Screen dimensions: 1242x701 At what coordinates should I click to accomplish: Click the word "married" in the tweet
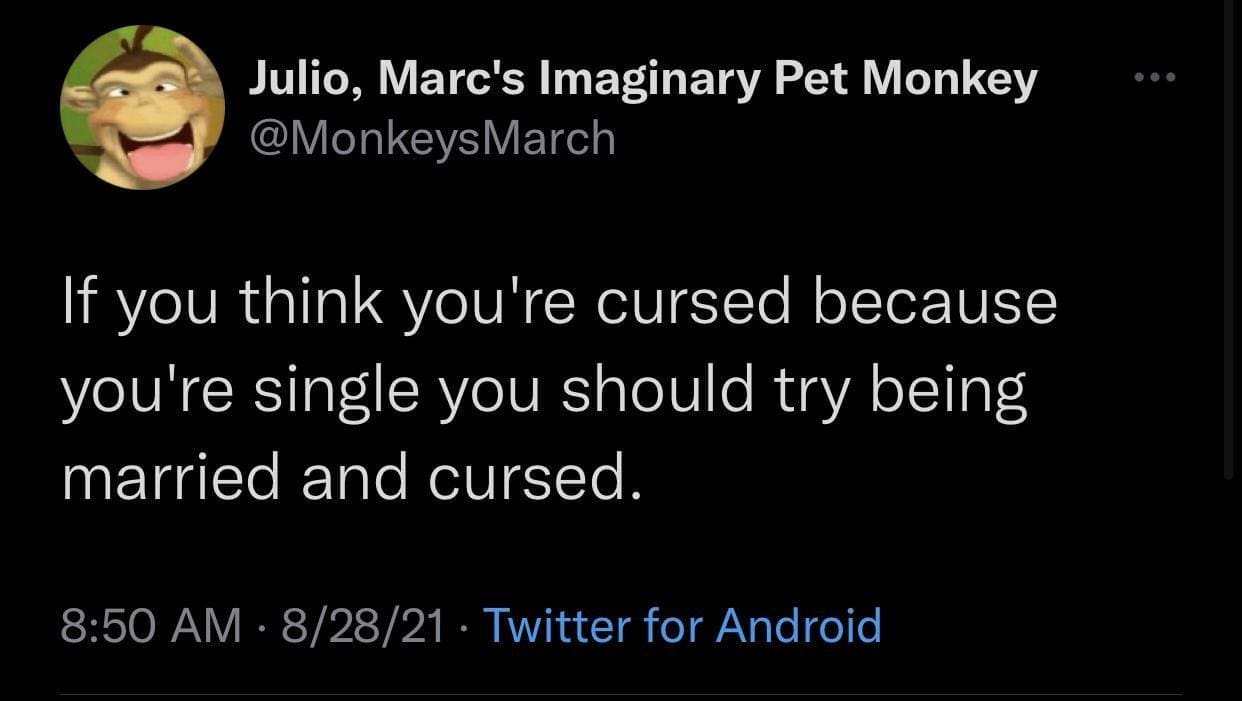click(x=170, y=478)
